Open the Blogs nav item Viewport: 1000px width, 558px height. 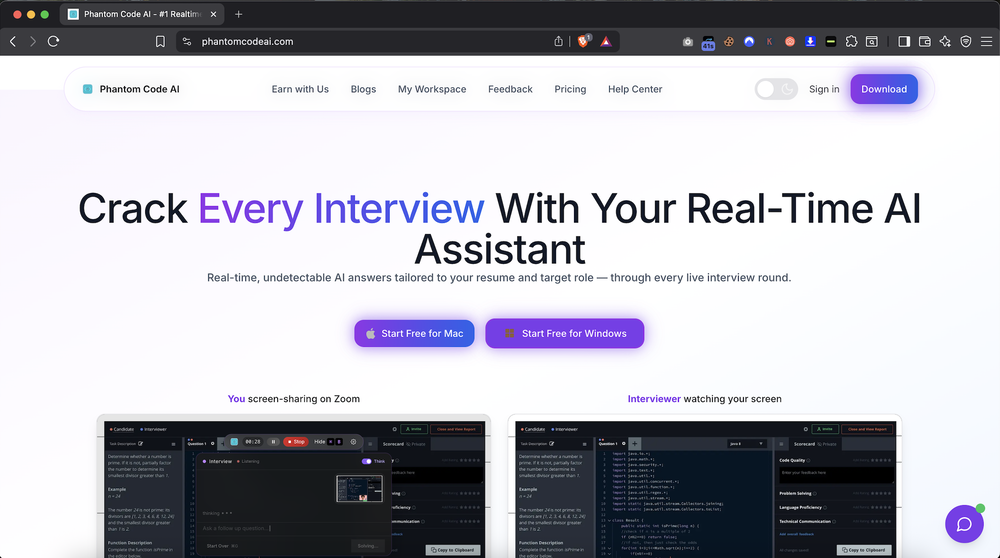[364, 89]
